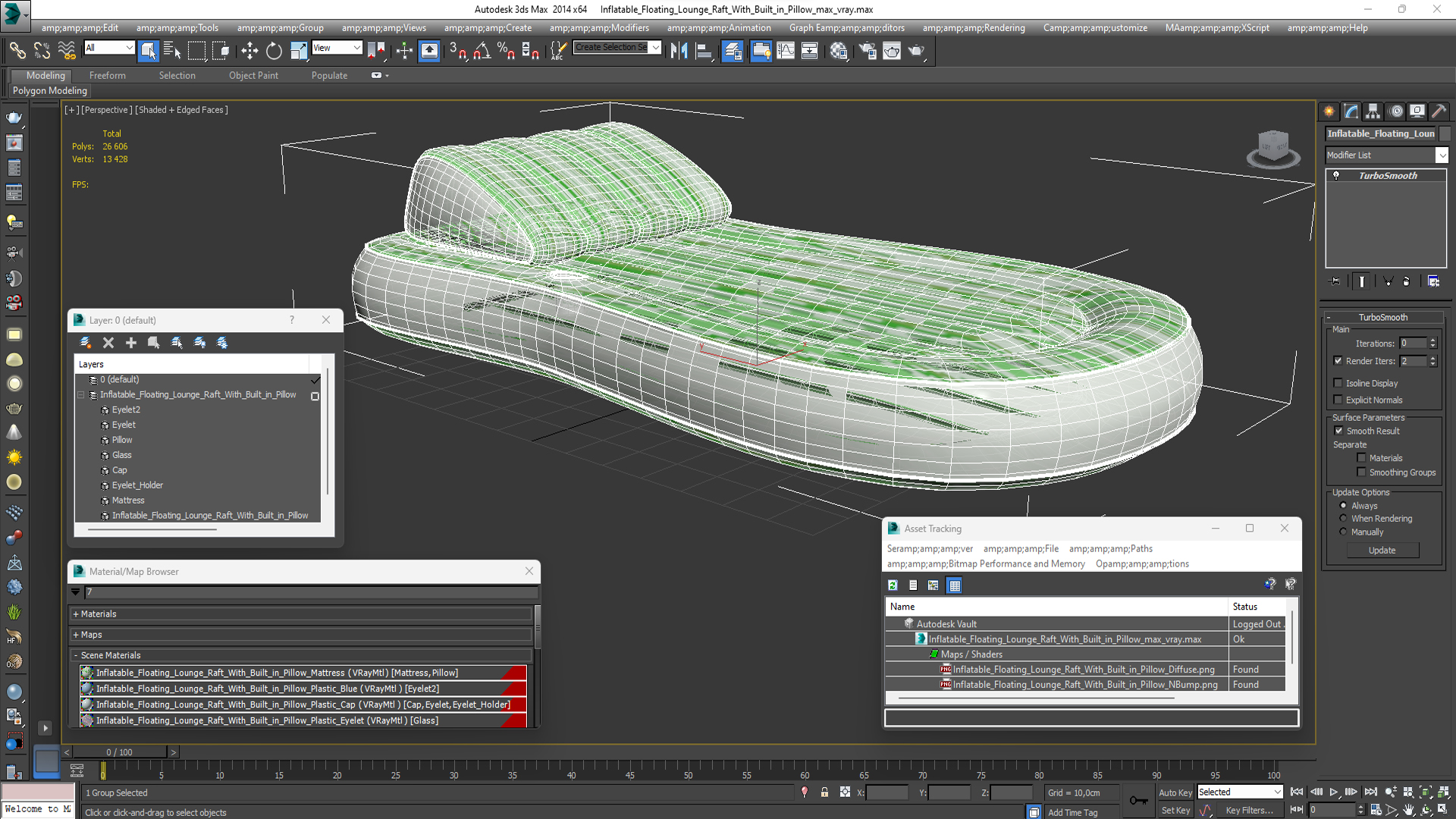The width and height of the screenshot is (1456, 819).
Task: Open the Hierarchy command panel tab
Action: coord(1373,111)
